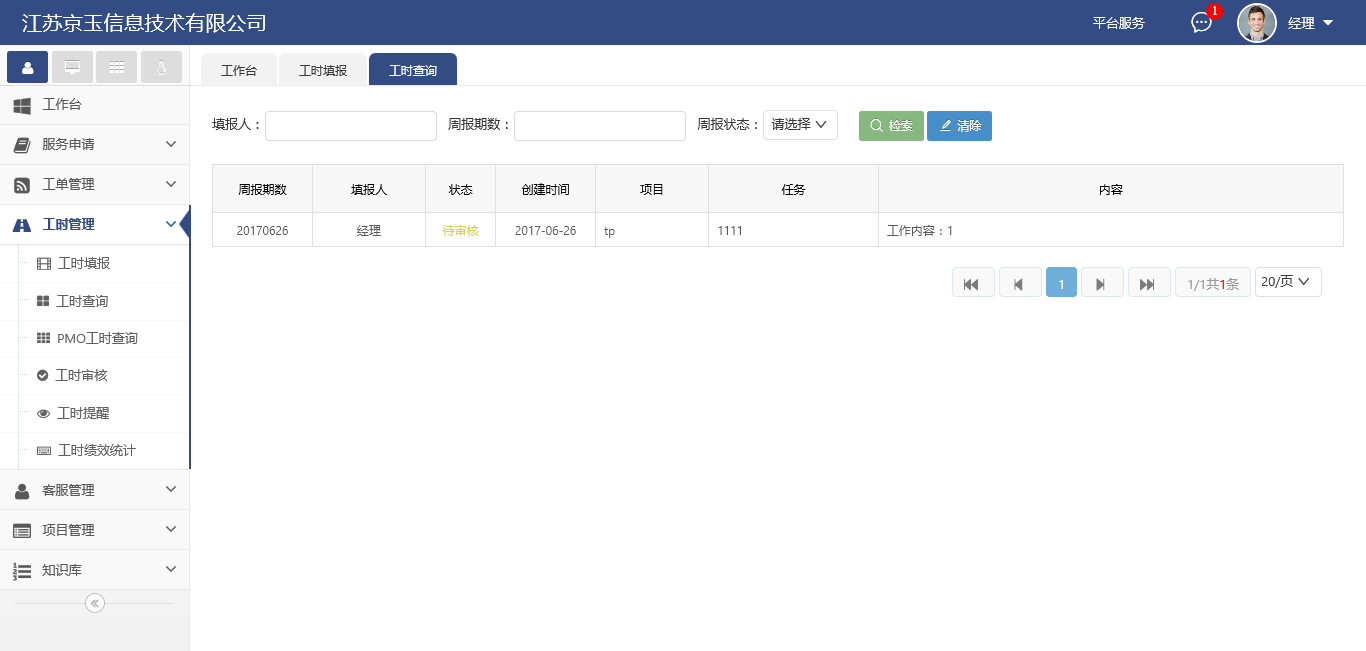Screen dimensions: 1366x651
Task: Open the 周报状态 dropdown
Action: 800,125
